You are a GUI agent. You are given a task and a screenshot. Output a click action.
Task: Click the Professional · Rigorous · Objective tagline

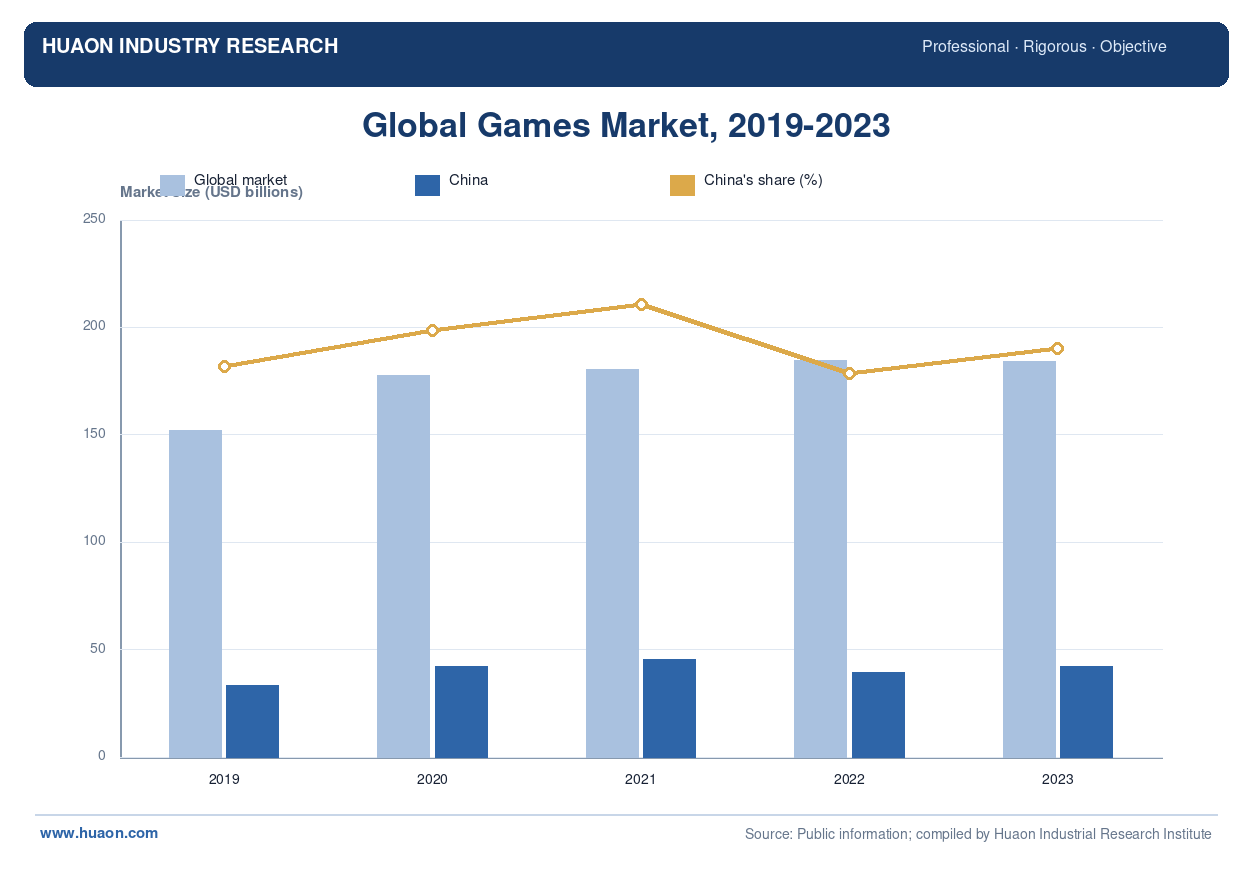click(x=1044, y=47)
